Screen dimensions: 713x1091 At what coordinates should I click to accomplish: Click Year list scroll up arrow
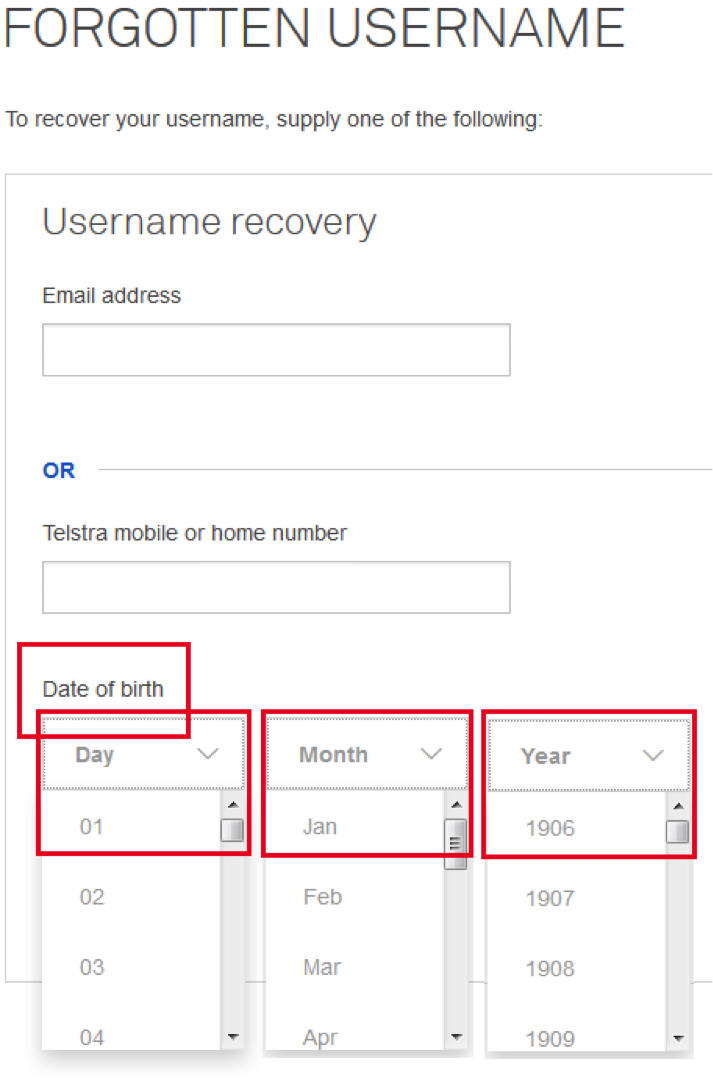click(x=677, y=806)
